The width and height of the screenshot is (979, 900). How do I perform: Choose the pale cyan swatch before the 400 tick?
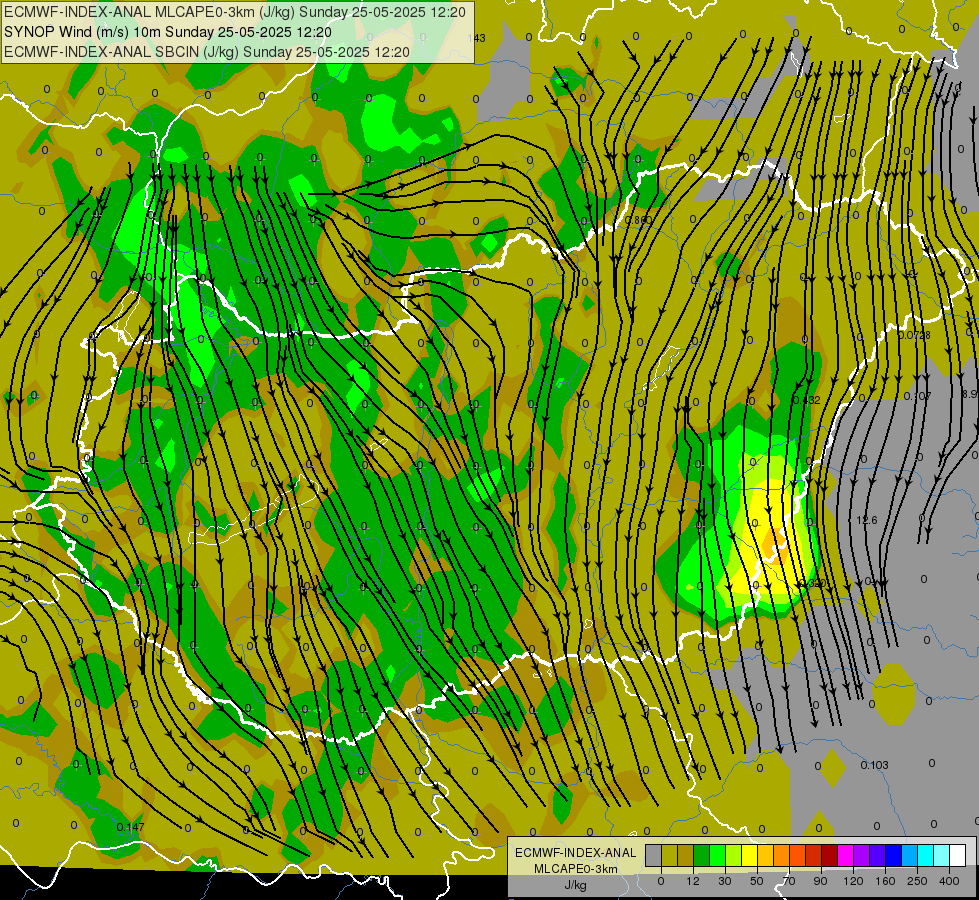click(x=942, y=855)
